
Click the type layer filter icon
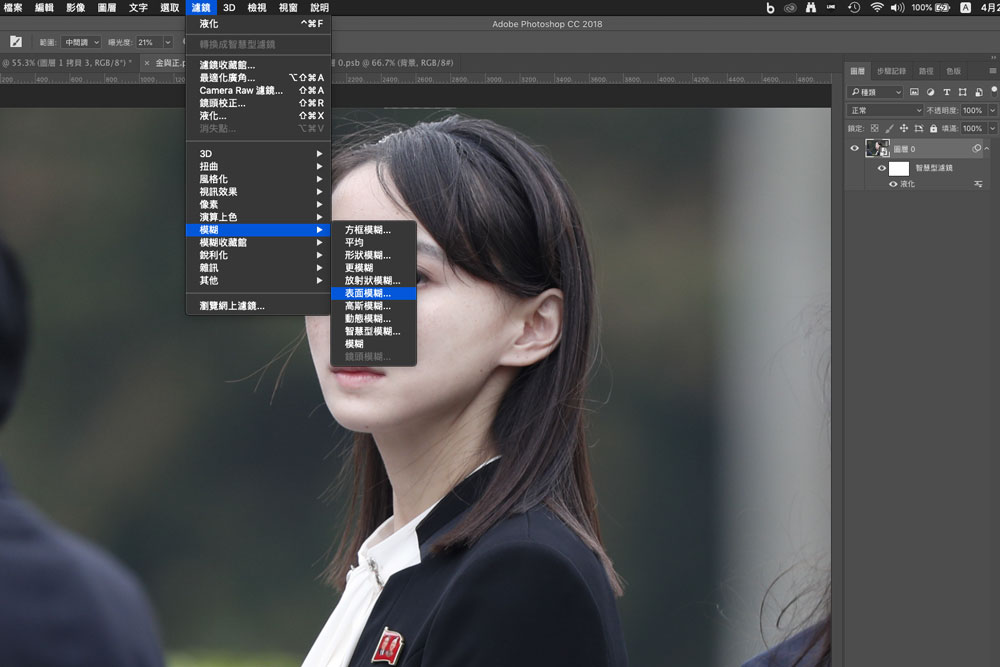pos(945,92)
